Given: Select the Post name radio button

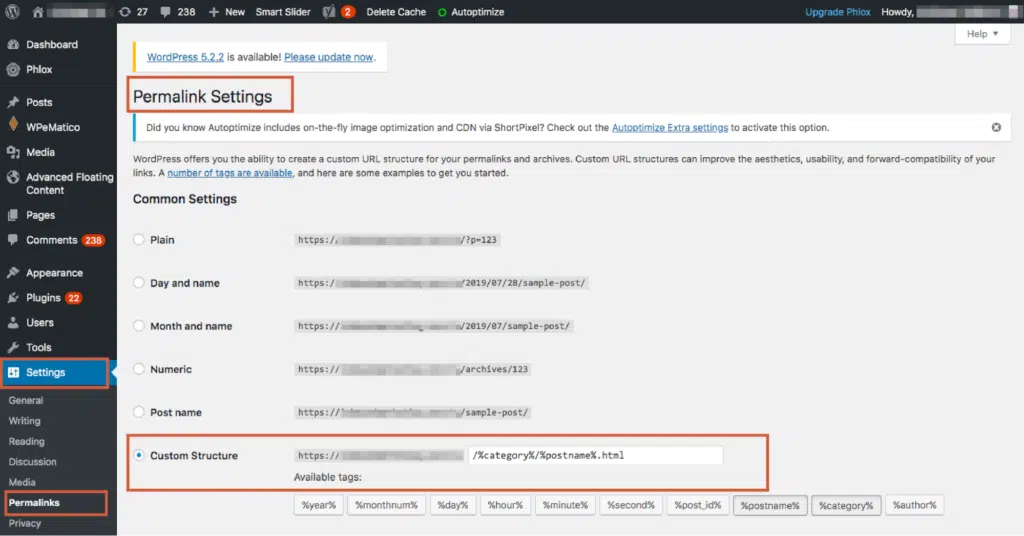Looking at the screenshot, I should [x=139, y=412].
